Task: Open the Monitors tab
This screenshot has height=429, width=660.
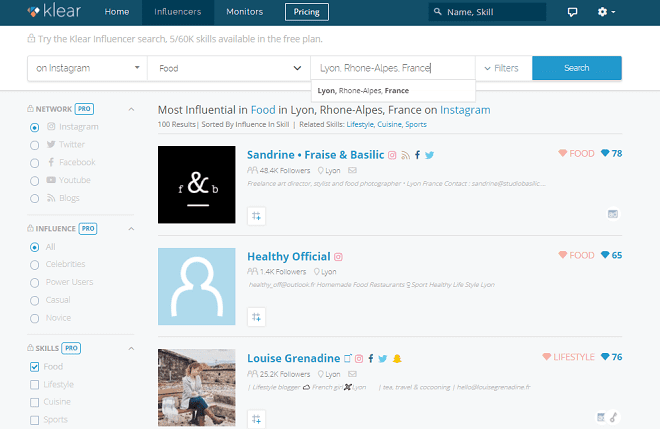Action: click(245, 12)
